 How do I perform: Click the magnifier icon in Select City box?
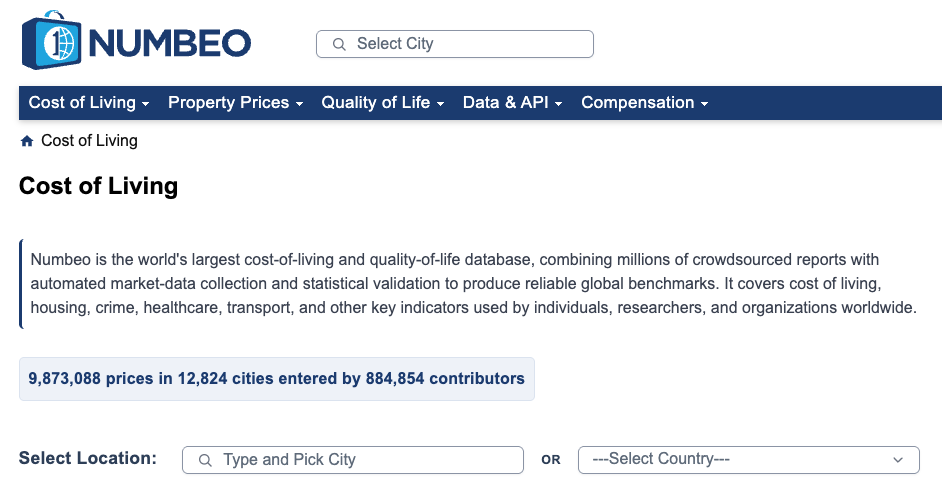tap(339, 44)
